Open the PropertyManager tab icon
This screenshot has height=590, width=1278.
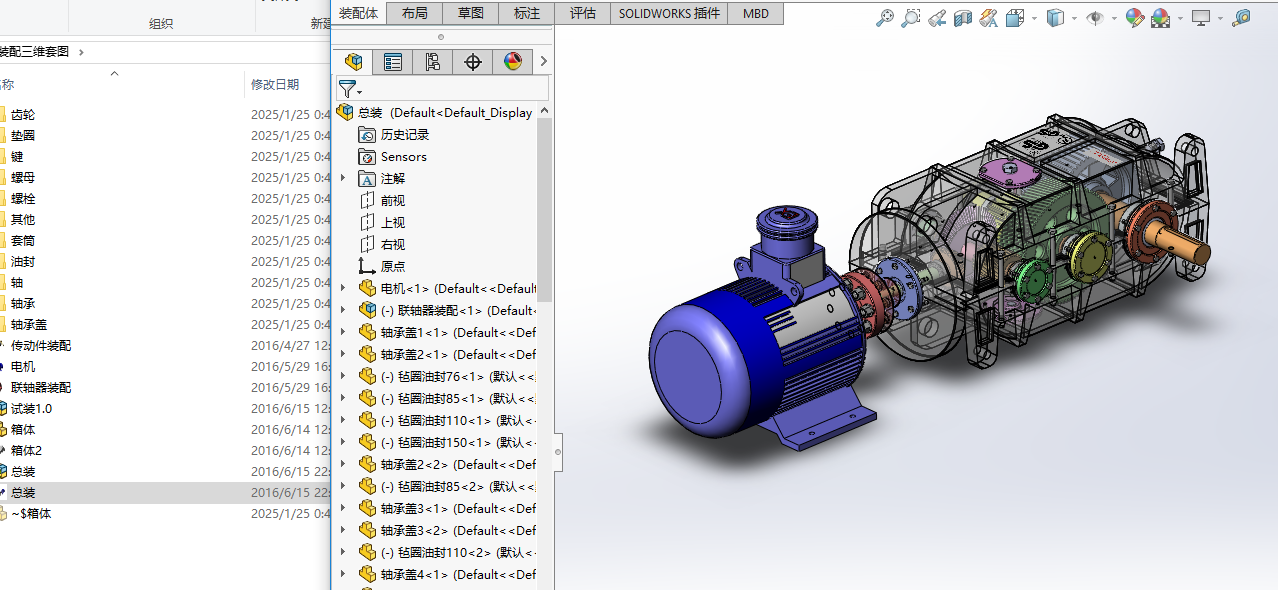[393, 62]
